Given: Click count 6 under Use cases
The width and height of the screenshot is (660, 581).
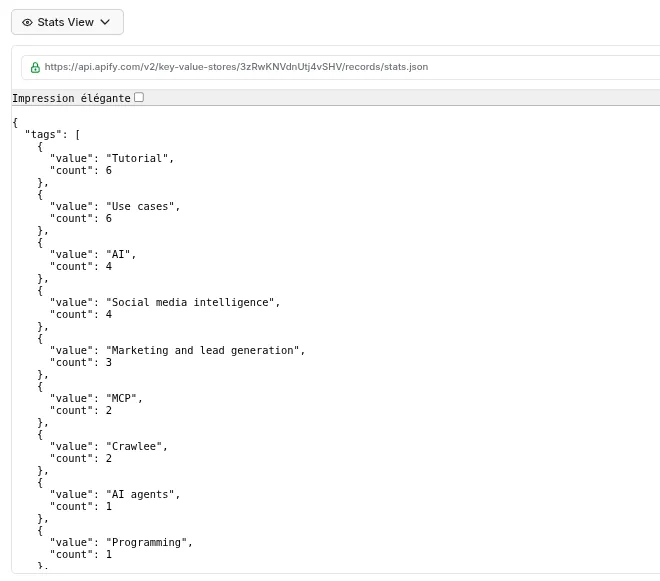Looking at the screenshot, I should coord(109,219).
